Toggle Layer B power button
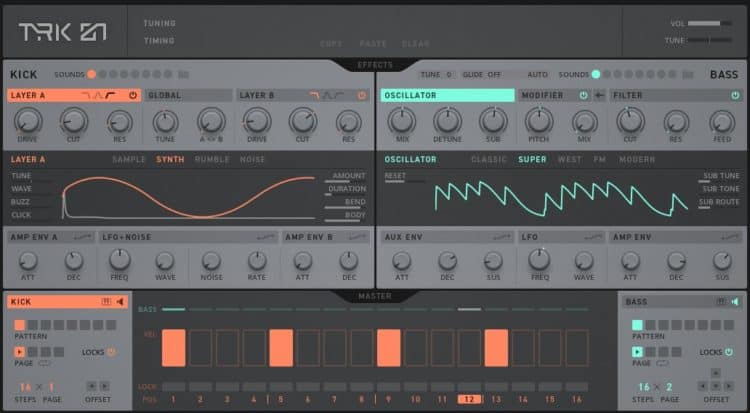 (362, 95)
